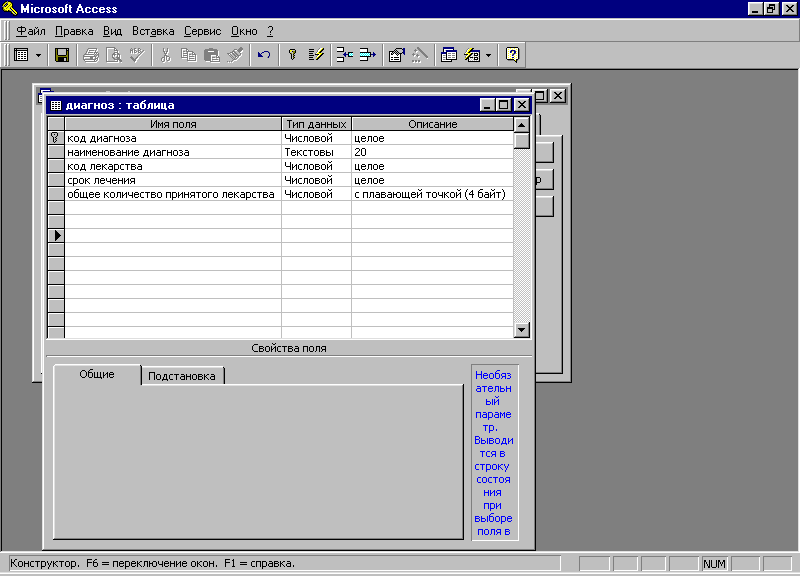
Task: Toggle Primary Key with the key icon
Action: point(292,55)
